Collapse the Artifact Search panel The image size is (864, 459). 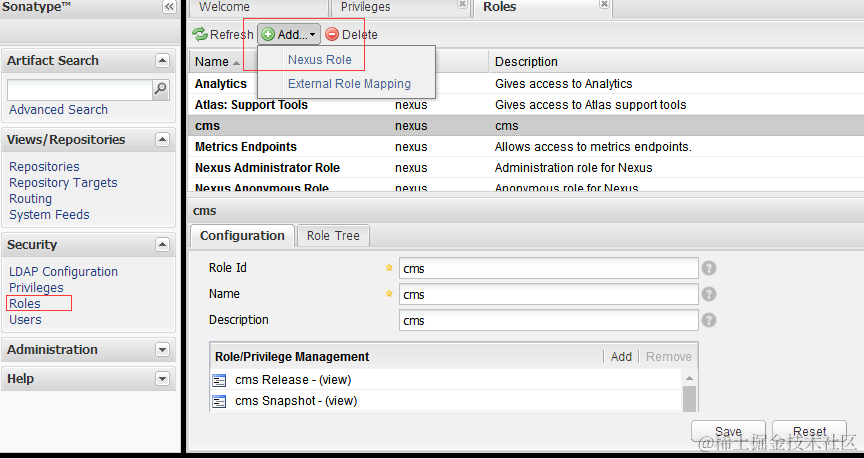pyautogui.click(x=162, y=61)
